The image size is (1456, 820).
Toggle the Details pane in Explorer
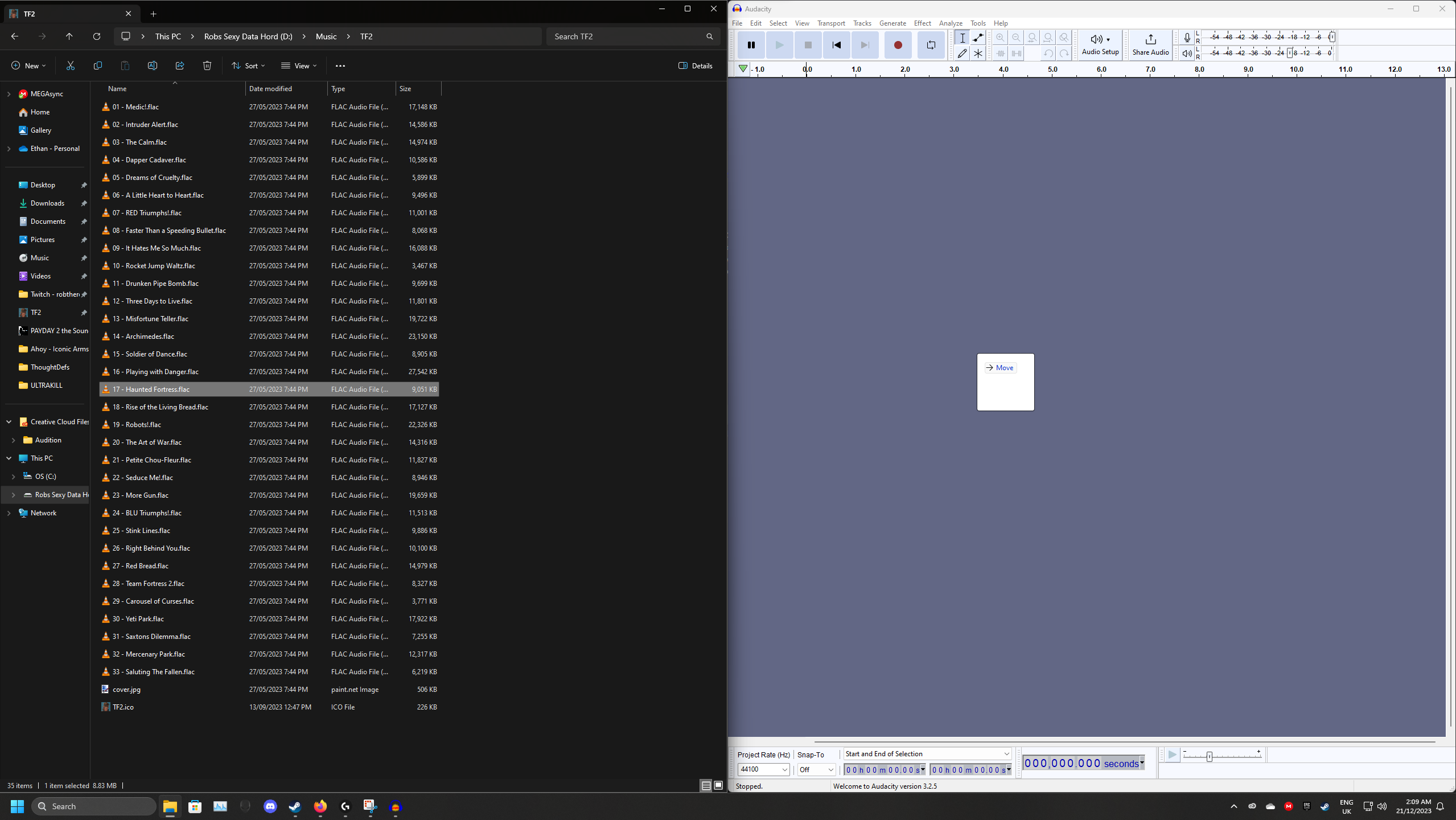pyautogui.click(x=696, y=65)
